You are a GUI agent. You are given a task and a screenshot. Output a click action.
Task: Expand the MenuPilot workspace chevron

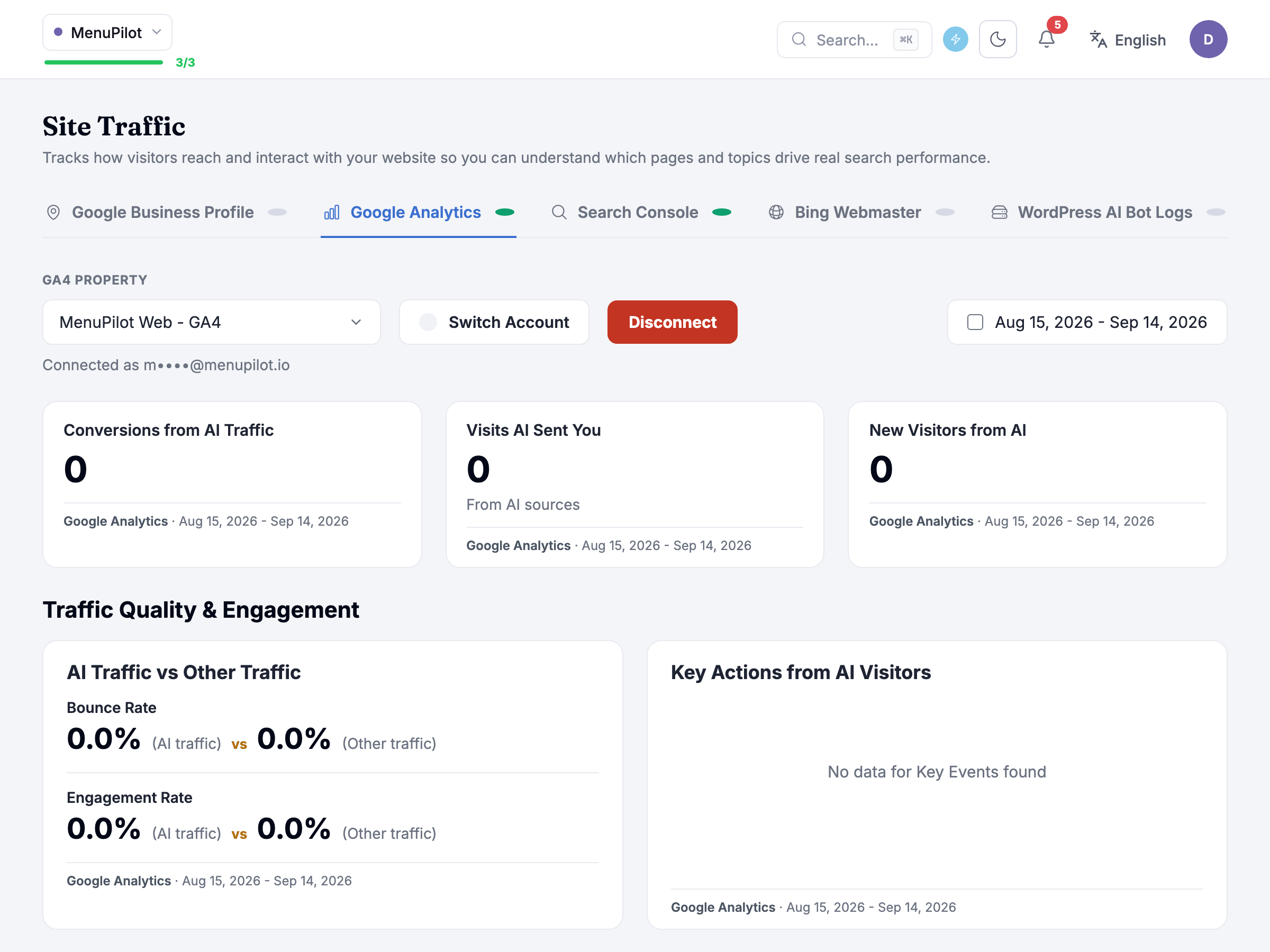coord(156,32)
